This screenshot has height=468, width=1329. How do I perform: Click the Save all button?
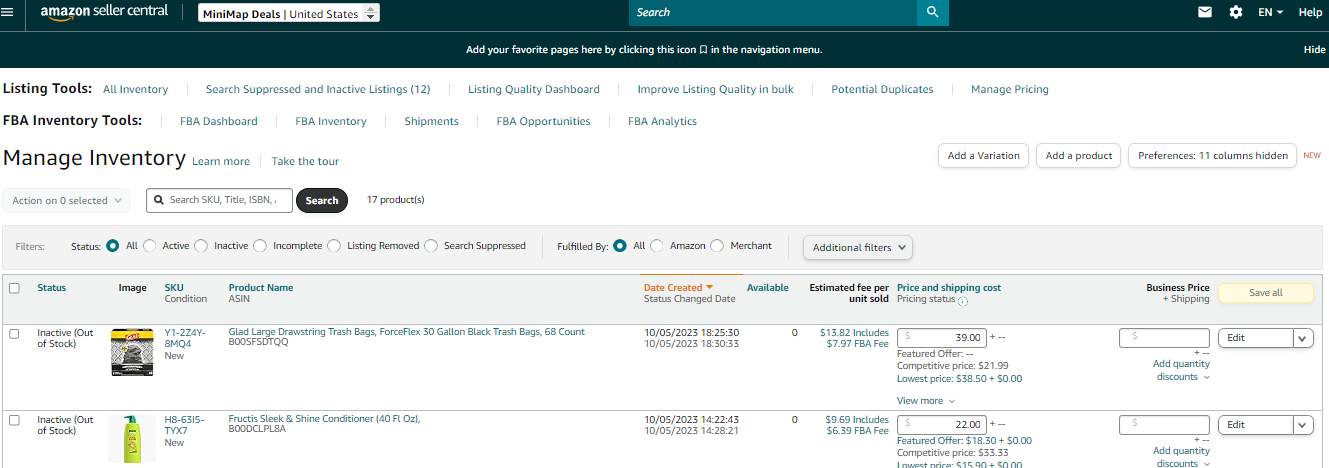[1265, 293]
